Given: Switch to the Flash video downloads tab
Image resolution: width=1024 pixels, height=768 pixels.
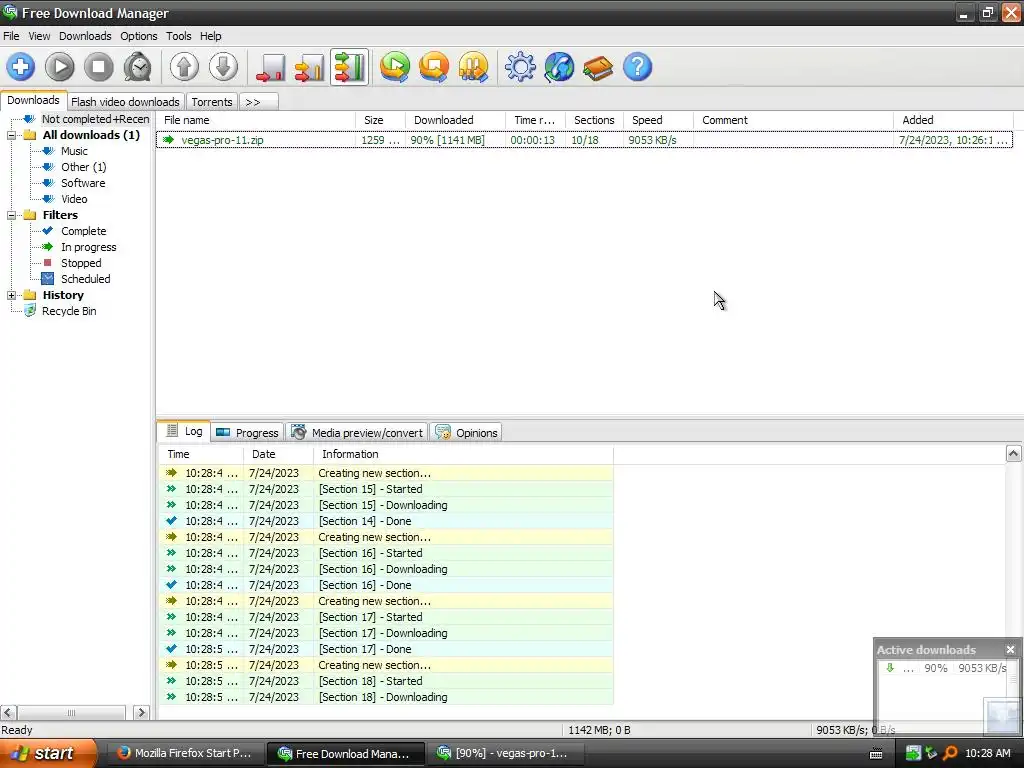Looking at the screenshot, I should coord(125,102).
